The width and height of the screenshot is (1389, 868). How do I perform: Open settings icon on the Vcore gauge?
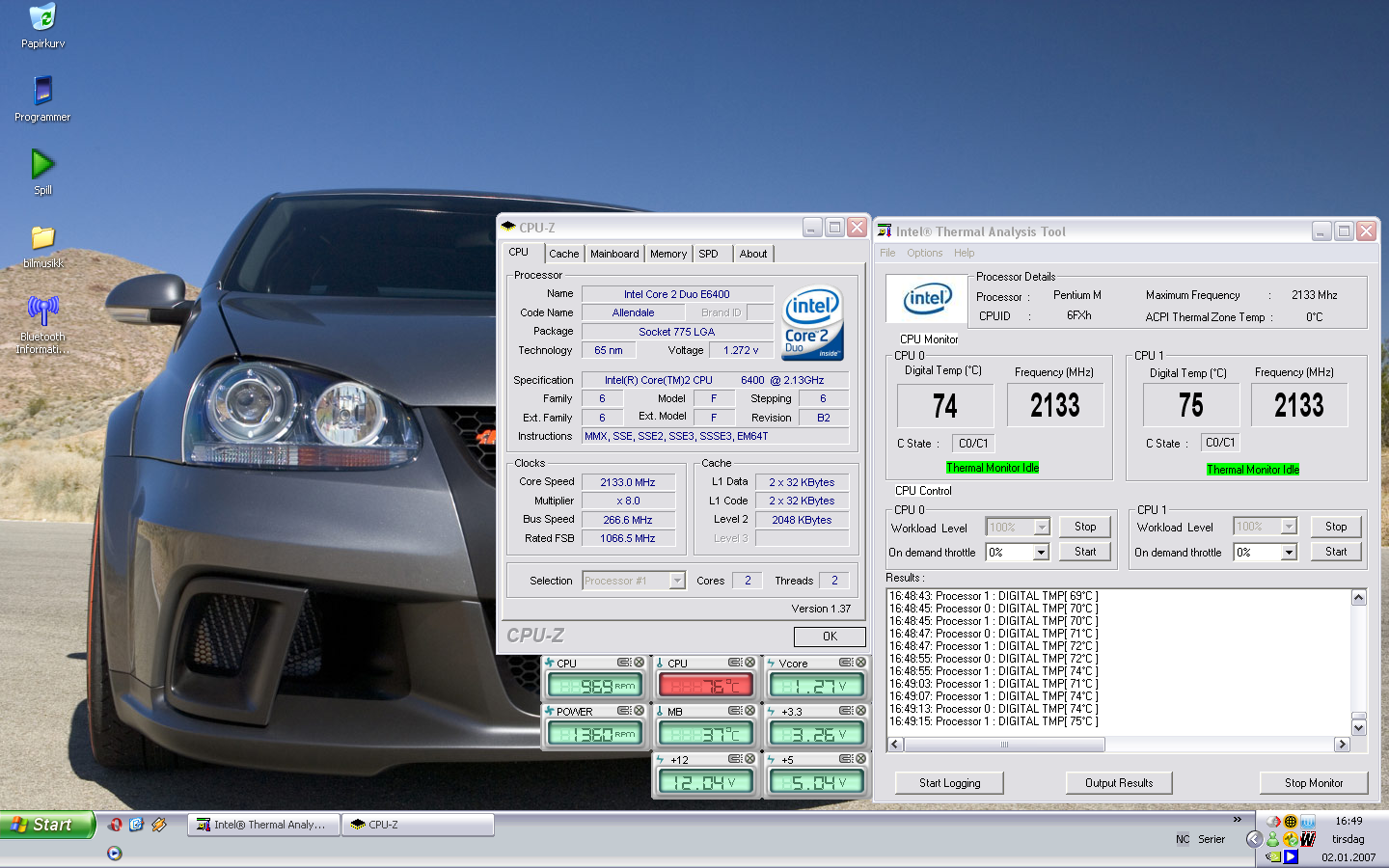pyautogui.click(x=845, y=663)
